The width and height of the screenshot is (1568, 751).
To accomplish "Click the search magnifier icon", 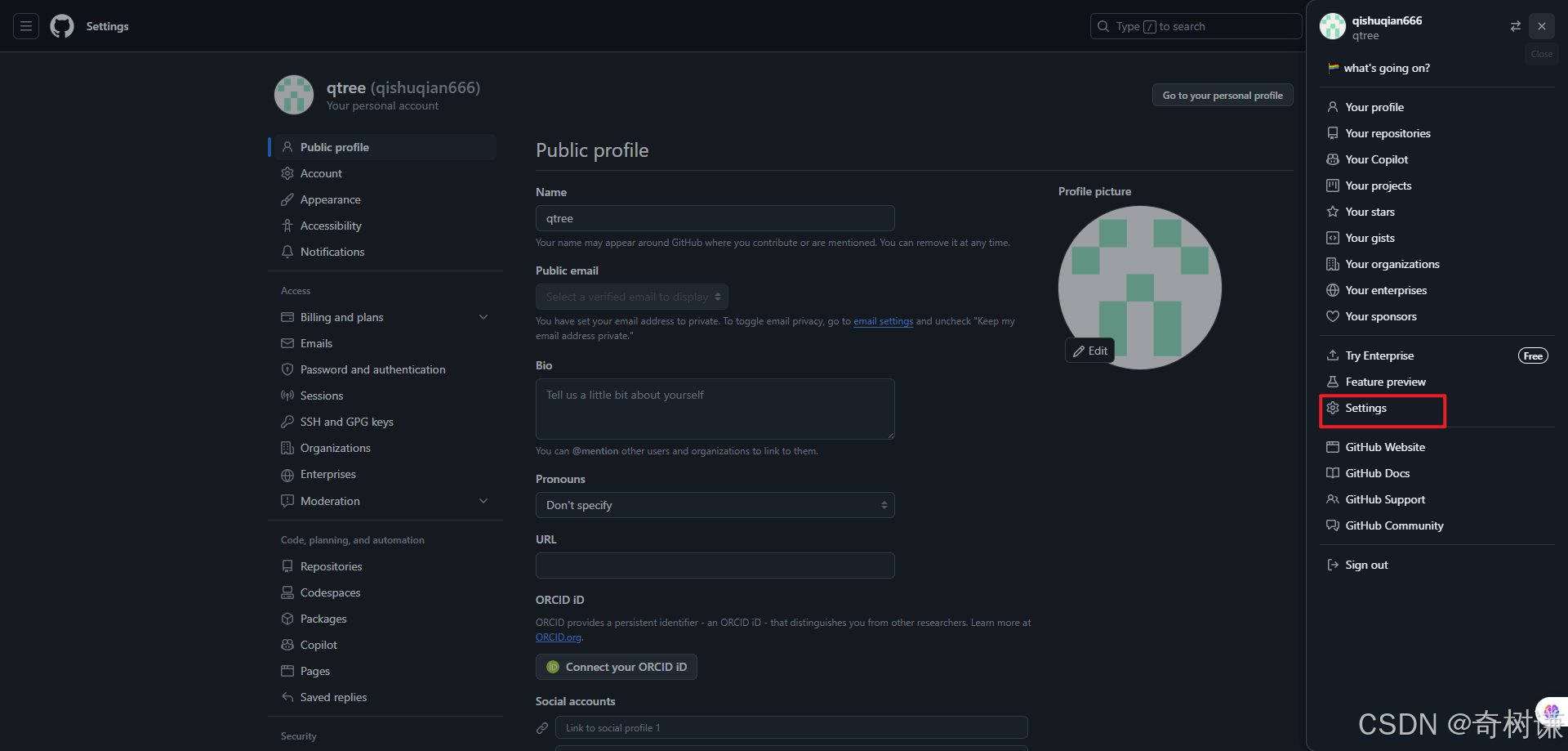I will [1103, 26].
